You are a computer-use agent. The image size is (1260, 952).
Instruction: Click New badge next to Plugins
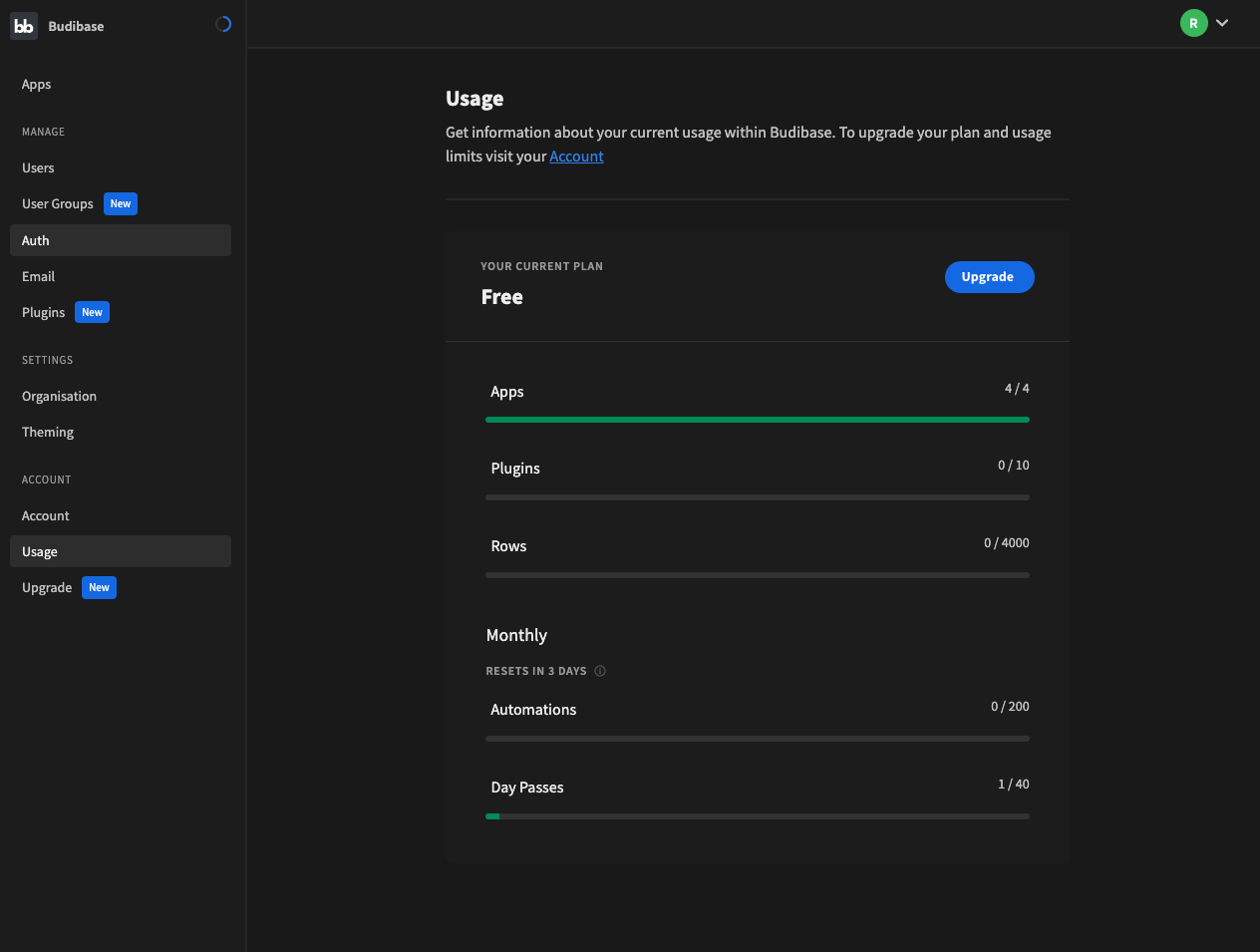pos(92,312)
